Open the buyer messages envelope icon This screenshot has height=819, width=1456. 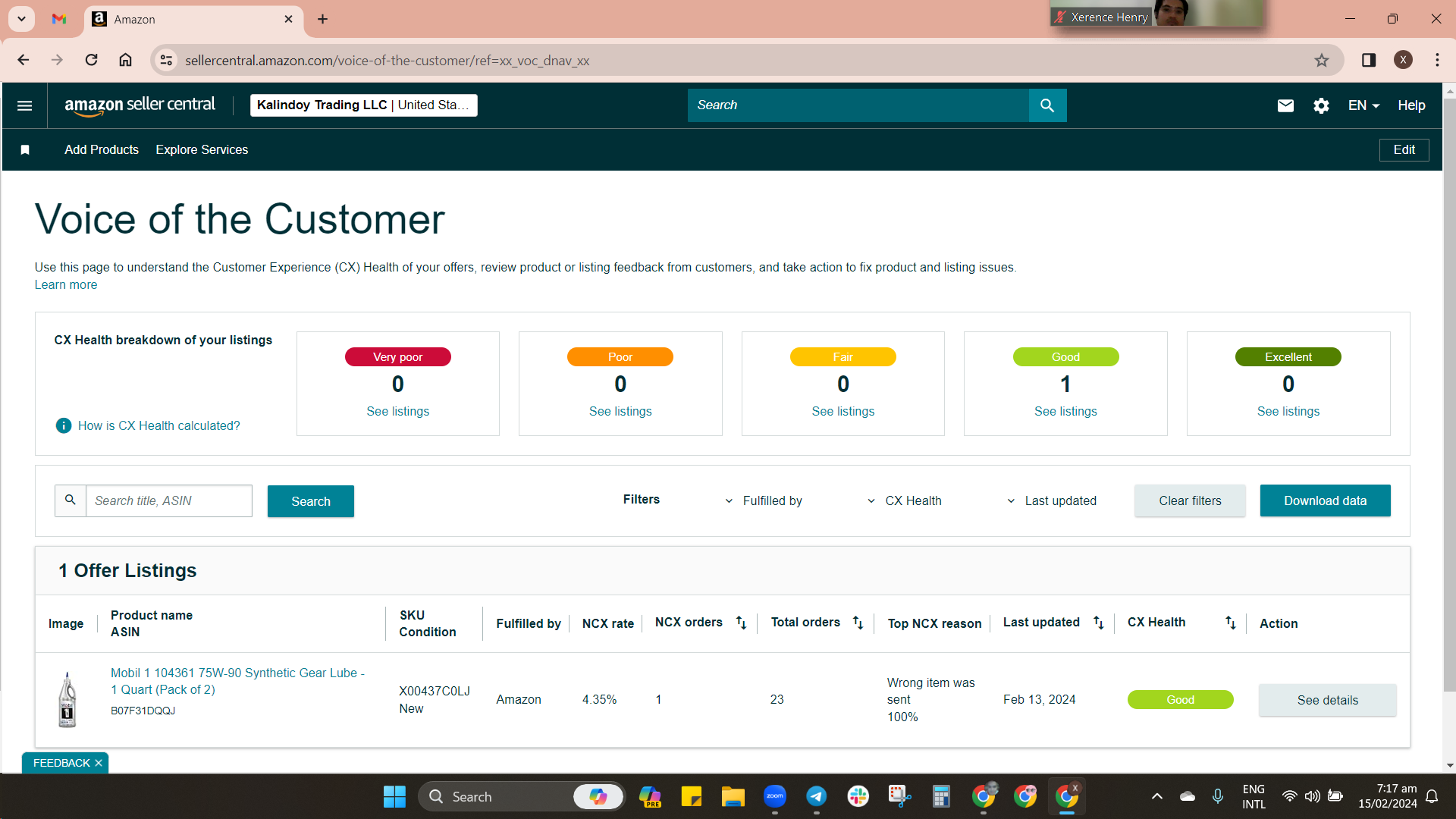tap(1285, 105)
